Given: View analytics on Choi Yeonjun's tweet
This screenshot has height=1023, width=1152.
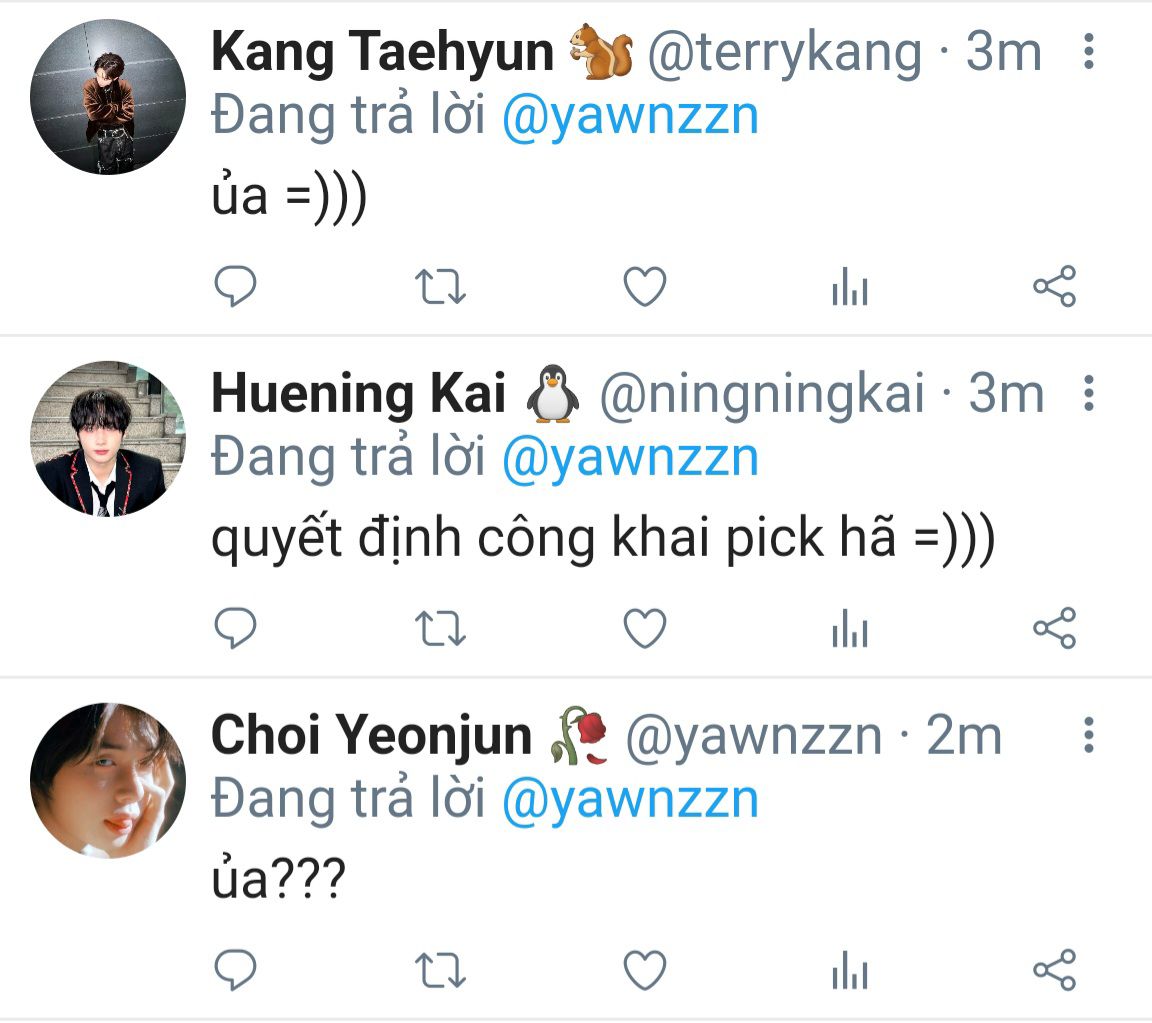Looking at the screenshot, I should coord(850,970).
